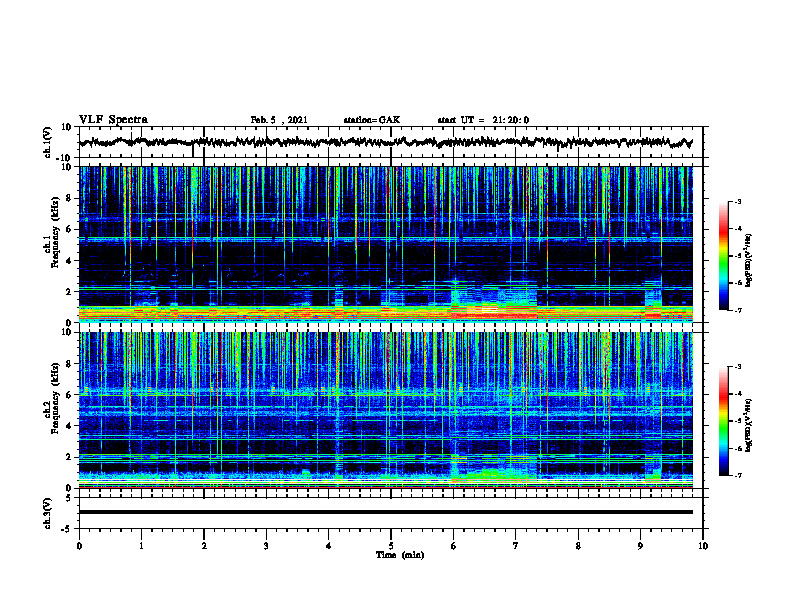Click the "-4" label on ch.1 color bar
The width and height of the screenshot is (792, 612).
[x=738, y=229]
